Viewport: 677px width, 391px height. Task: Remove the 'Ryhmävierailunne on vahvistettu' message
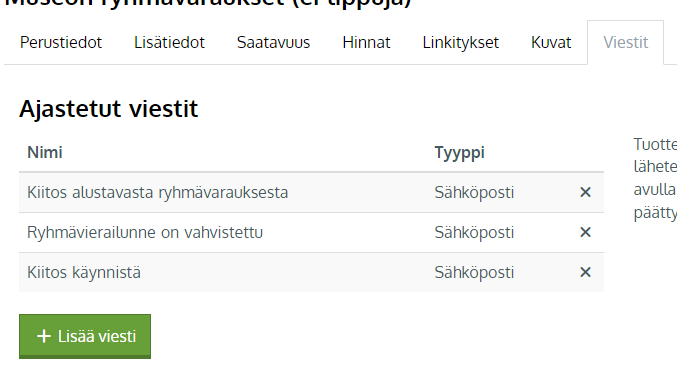pos(585,232)
